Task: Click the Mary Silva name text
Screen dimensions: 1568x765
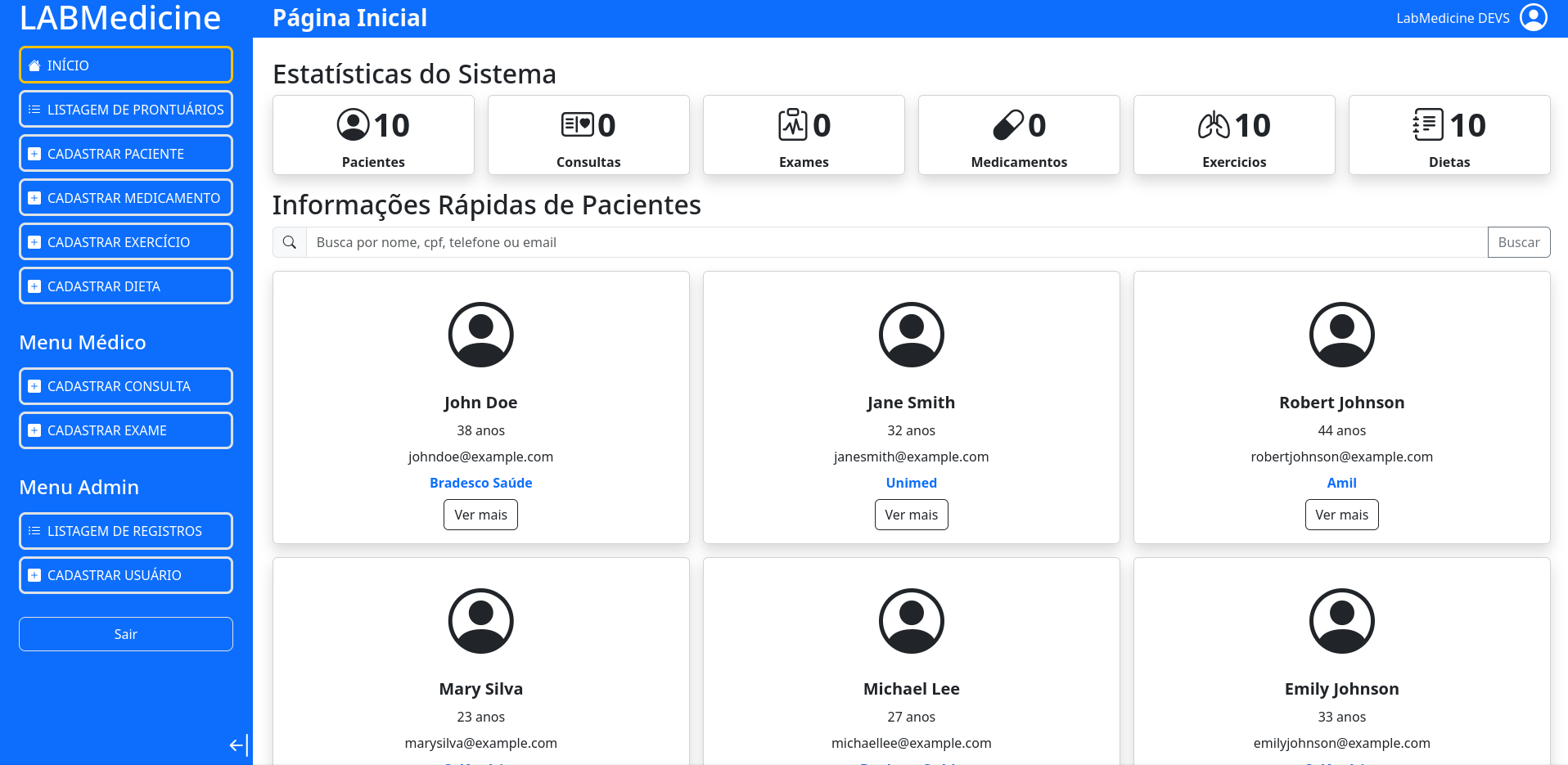Action: (481, 689)
